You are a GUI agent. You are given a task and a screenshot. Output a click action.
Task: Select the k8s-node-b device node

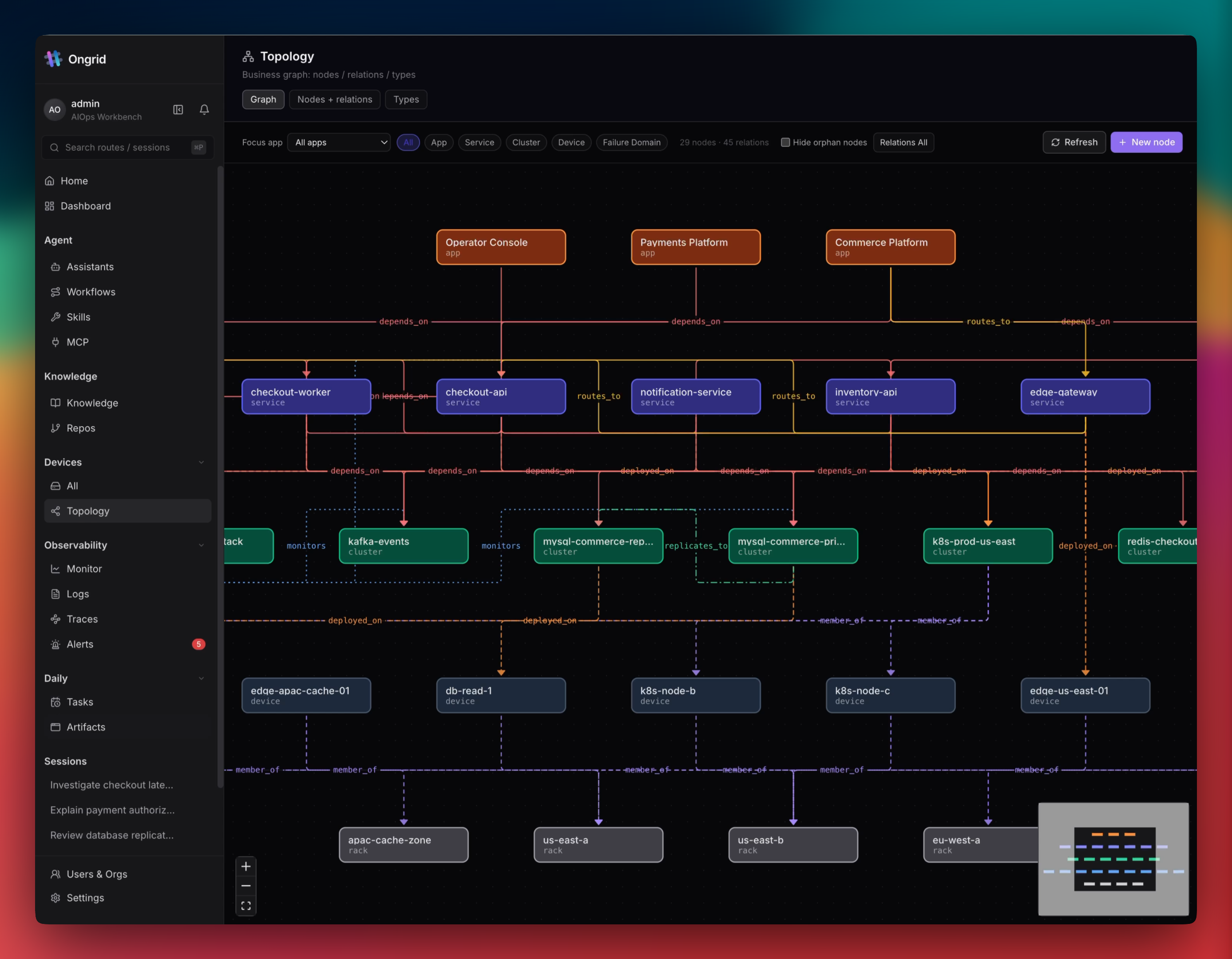point(696,696)
